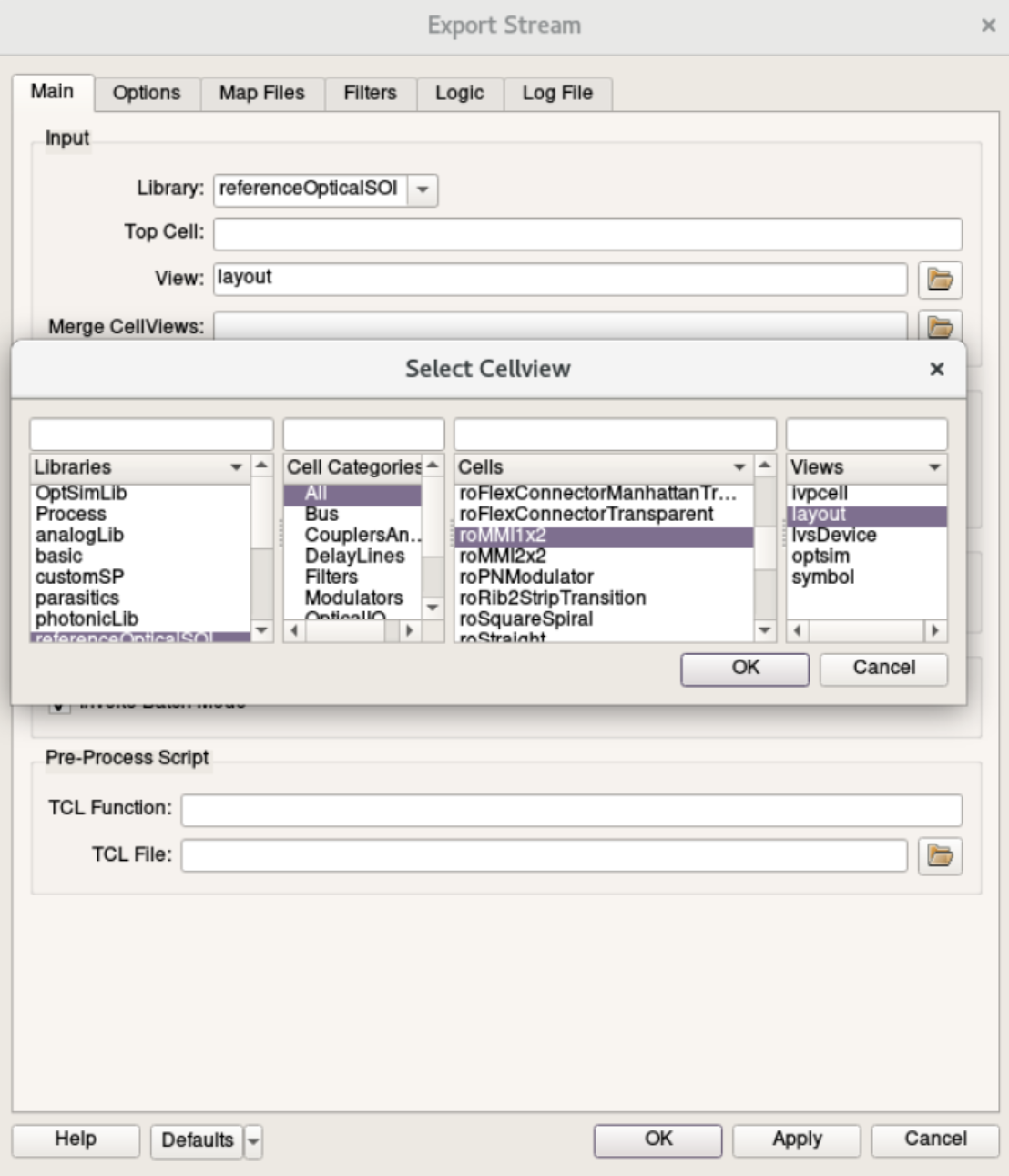Select the symbol view

[x=867, y=577]
